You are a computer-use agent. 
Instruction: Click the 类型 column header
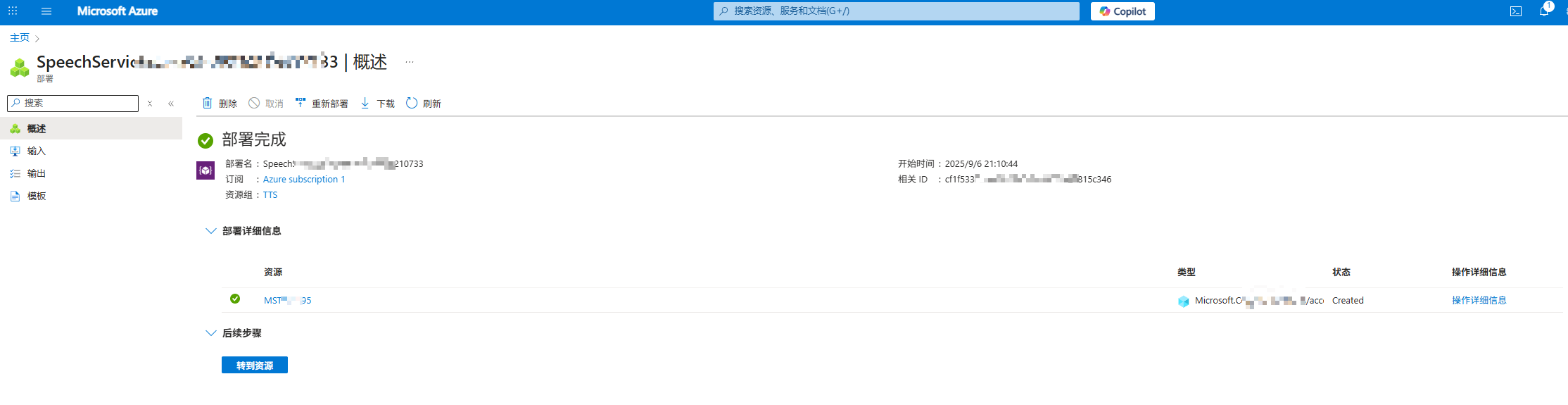[x=1187, y=273]
